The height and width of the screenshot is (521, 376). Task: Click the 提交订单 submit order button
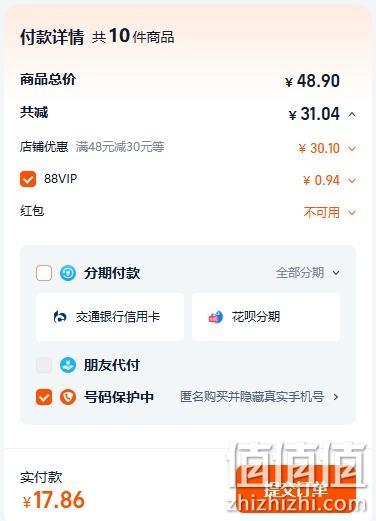pyautogui.click(x=296, y=489)
